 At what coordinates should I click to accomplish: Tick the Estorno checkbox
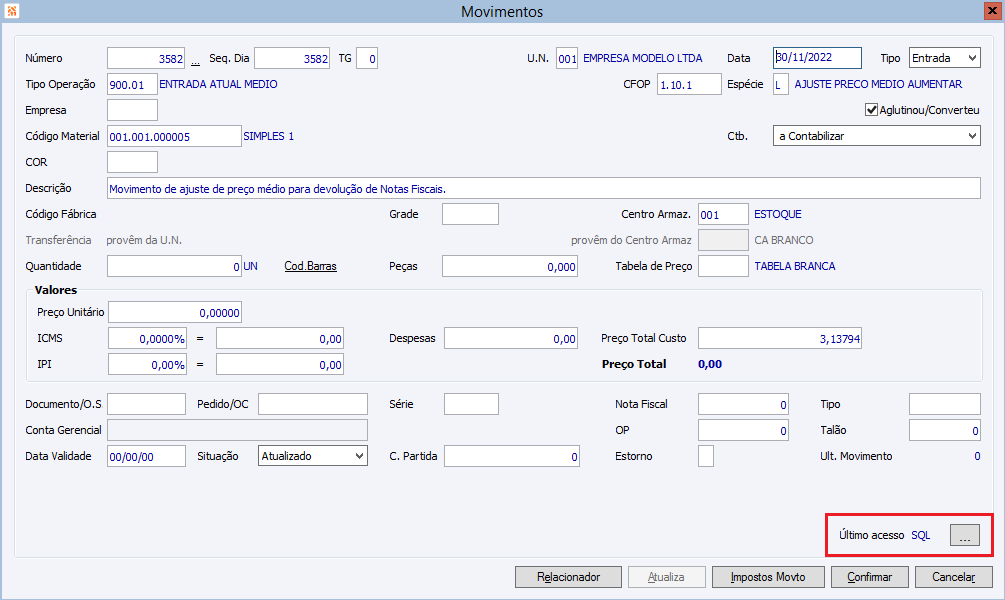point(706,456)
